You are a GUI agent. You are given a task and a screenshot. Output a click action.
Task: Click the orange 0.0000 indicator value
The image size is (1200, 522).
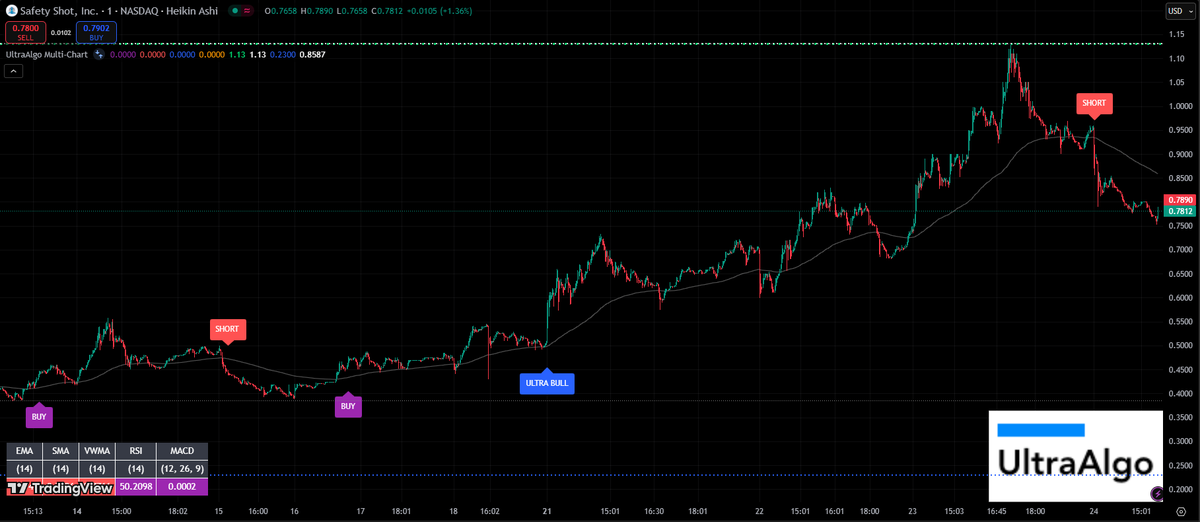[212, 54]
